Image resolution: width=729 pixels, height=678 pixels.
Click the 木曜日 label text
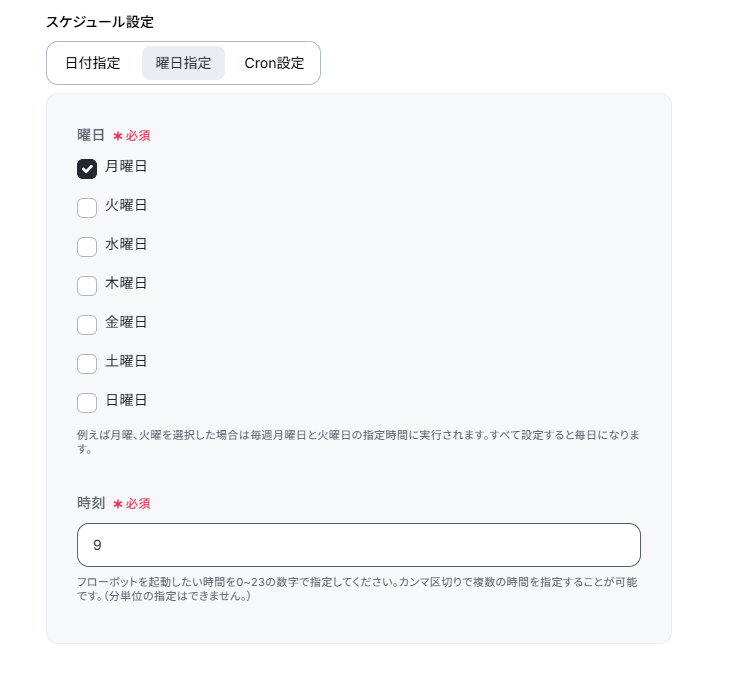click(126, 283)
